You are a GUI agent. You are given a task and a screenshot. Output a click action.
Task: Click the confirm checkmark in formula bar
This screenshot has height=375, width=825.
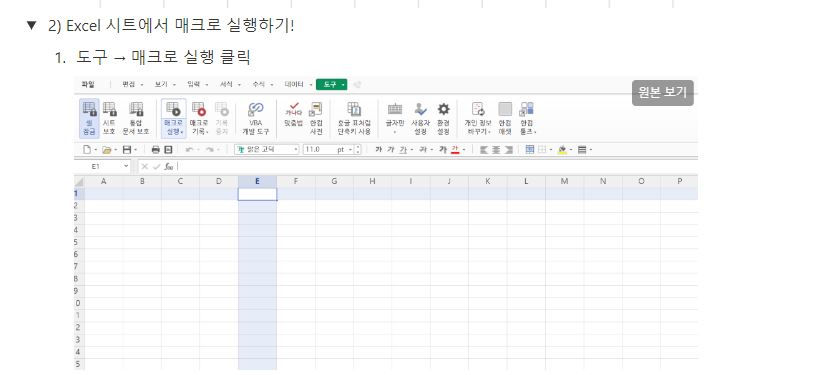pyautogui.click(x=156, y=166)
